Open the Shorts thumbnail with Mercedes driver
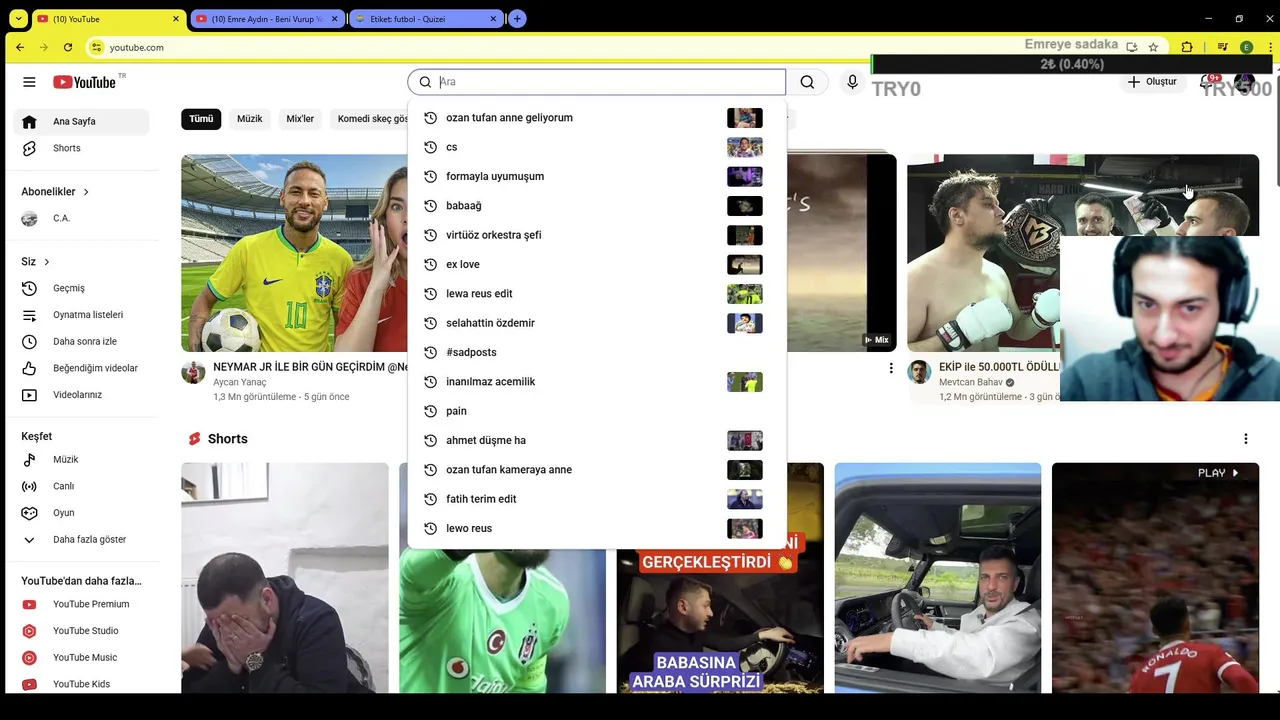The image size is (1280, 720). tap(938, 578)
